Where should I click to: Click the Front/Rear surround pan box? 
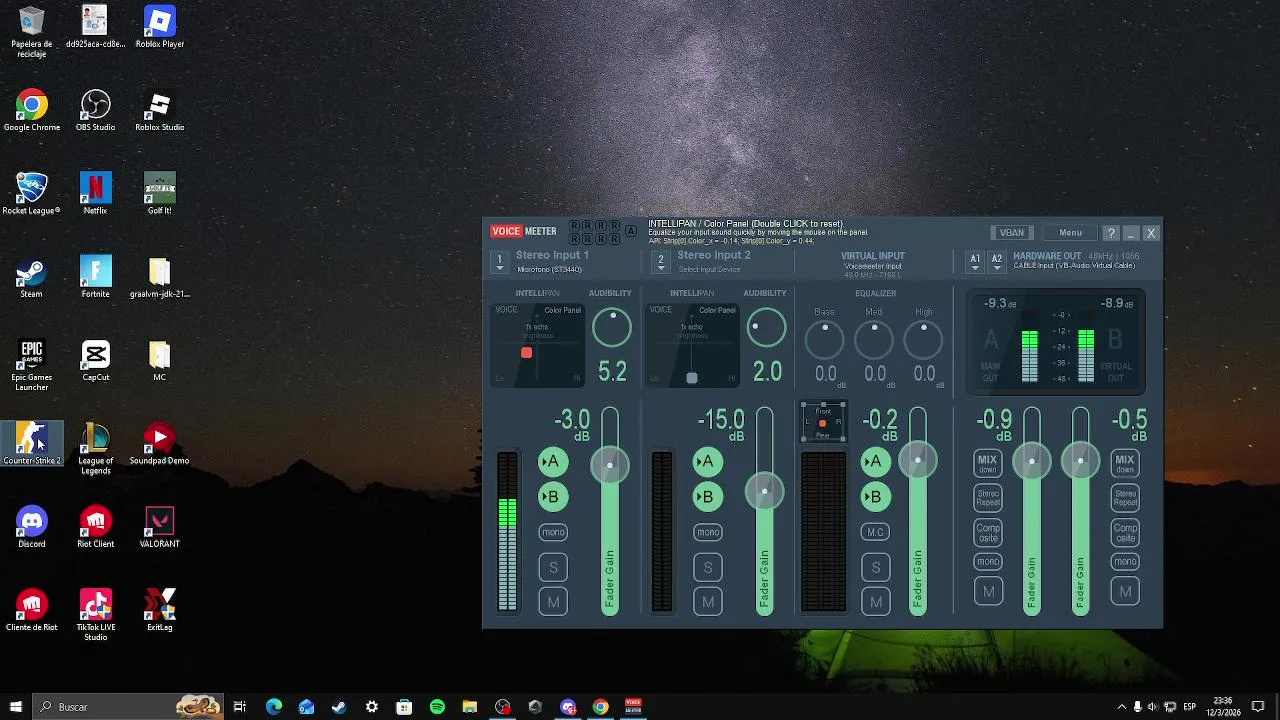coord(823,423)
